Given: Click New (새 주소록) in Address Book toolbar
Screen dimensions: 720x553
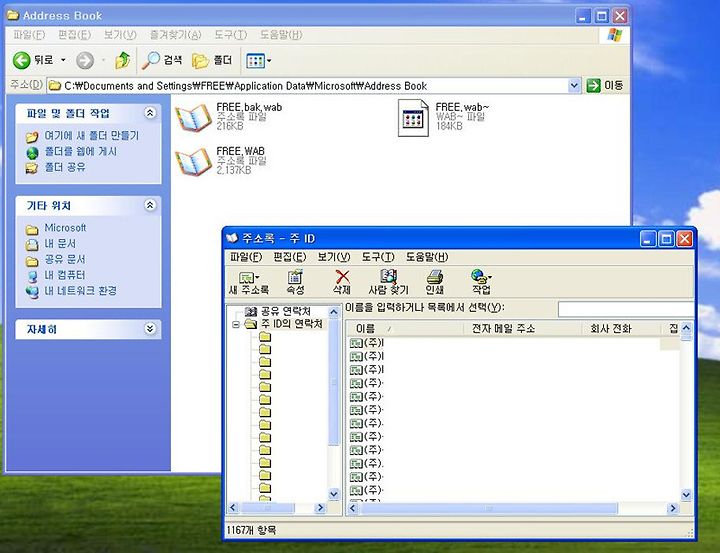Looking at the screenshot, I should 248,282.
